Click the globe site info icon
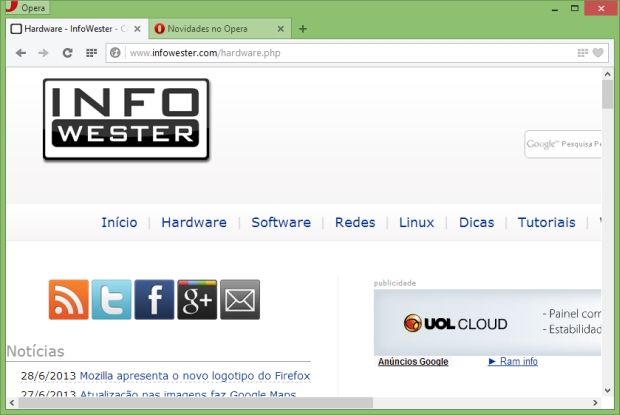This screenshot has height=415, width=620. click(115, 53)
